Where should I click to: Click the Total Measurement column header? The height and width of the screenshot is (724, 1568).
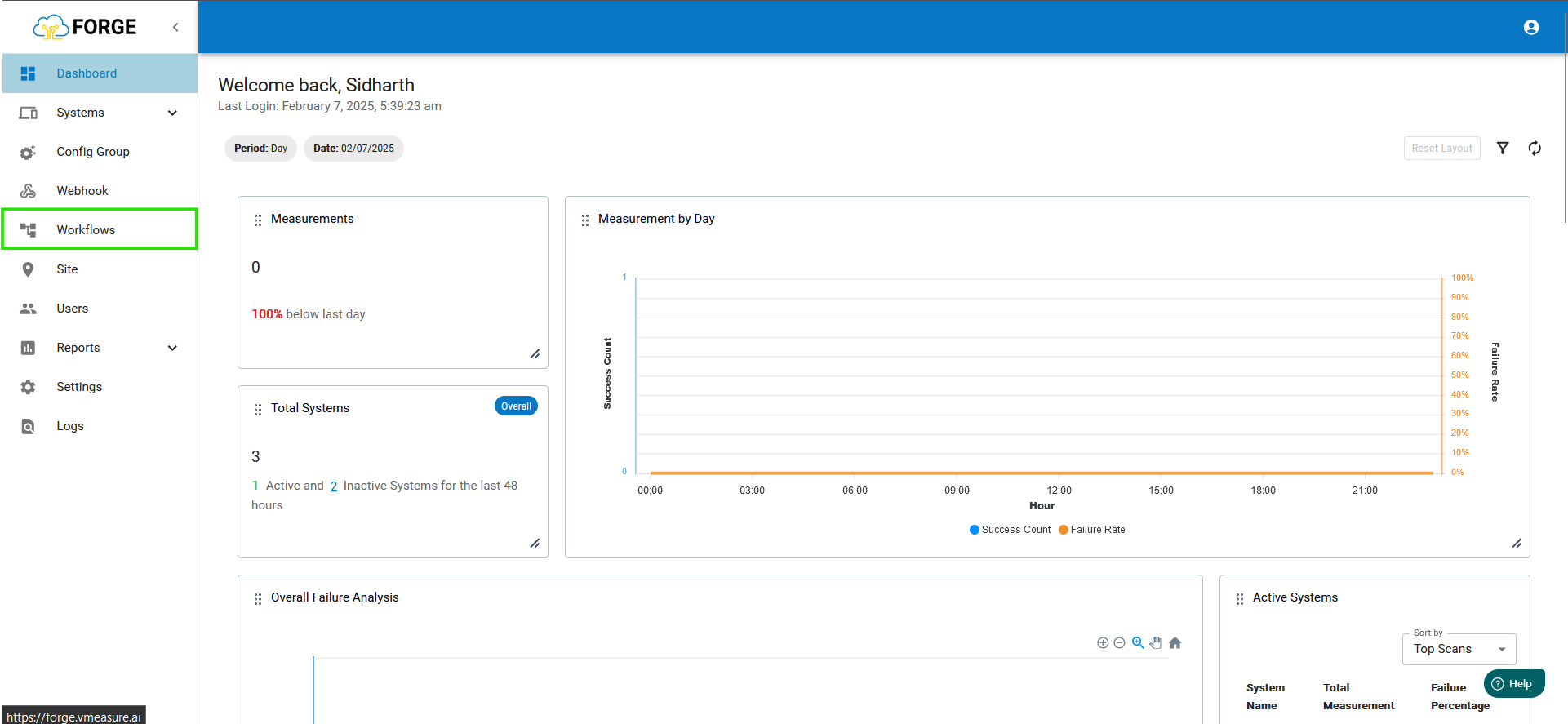(x=1358, y=697)
